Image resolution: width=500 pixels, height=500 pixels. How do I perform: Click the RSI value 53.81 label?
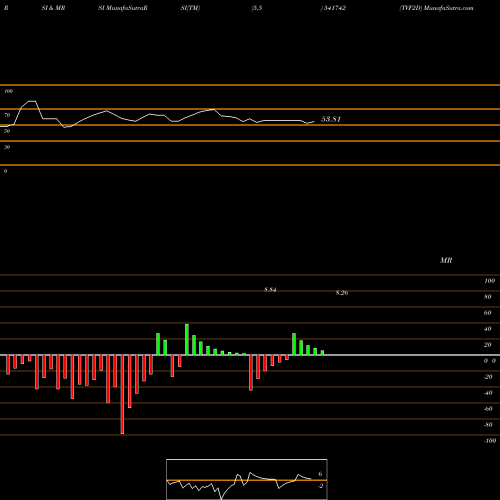coord(331,119)
